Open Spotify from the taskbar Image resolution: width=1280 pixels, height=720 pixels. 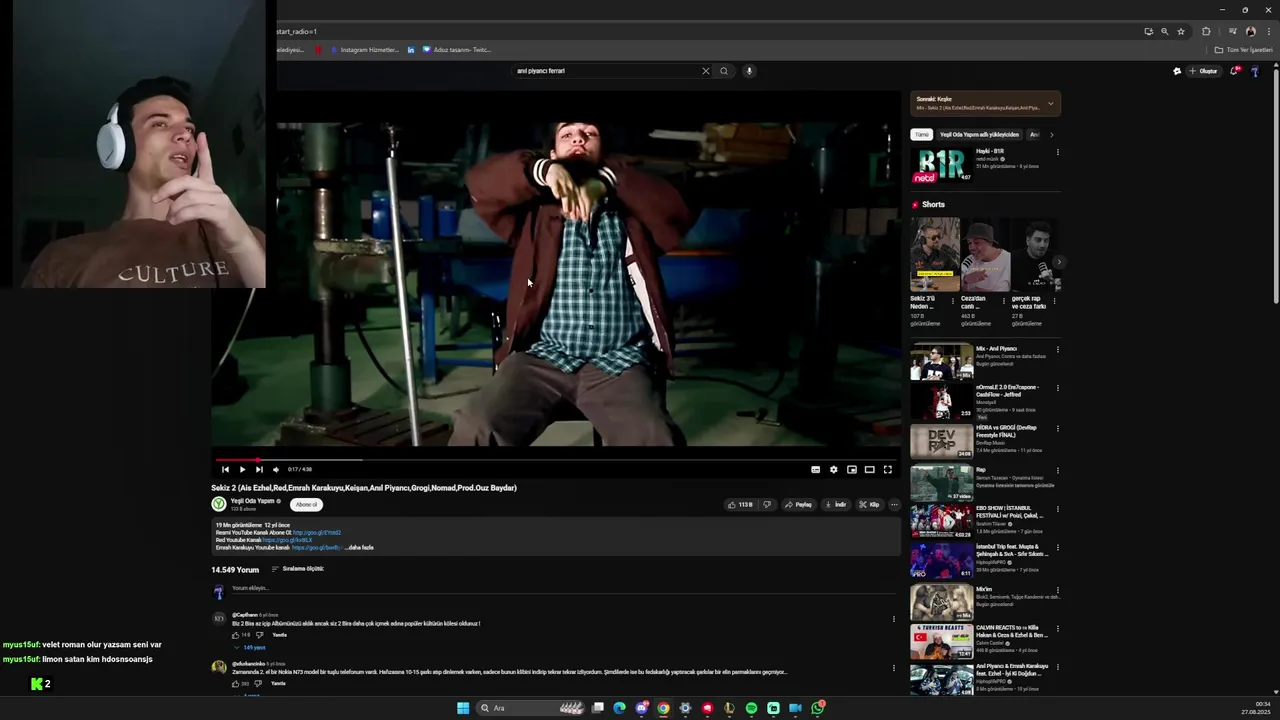(x=751, y=708)
